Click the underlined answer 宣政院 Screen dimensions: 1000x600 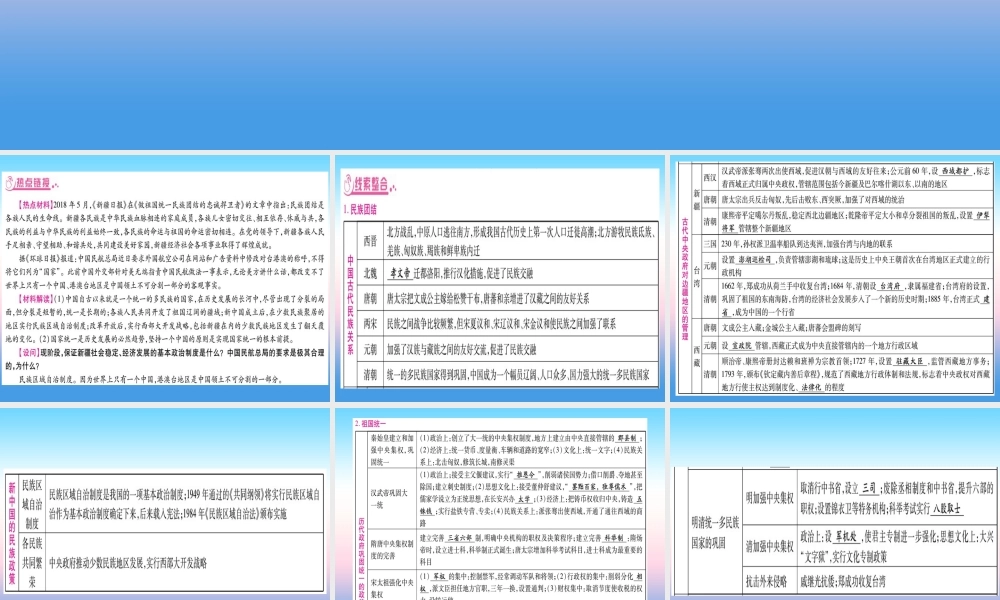pos(741,346)
